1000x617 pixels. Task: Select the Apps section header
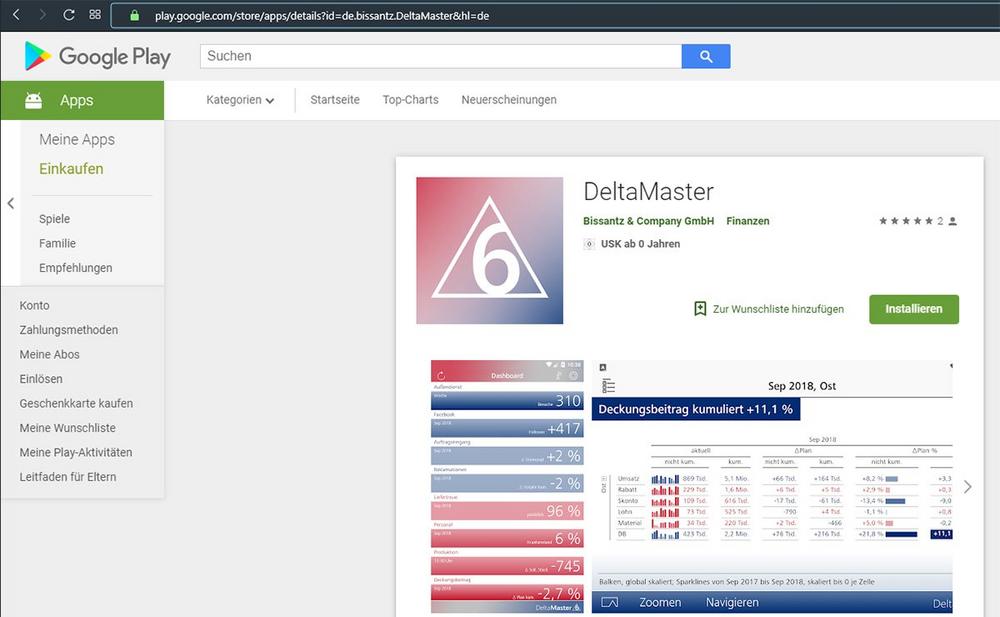pos(82,100)
